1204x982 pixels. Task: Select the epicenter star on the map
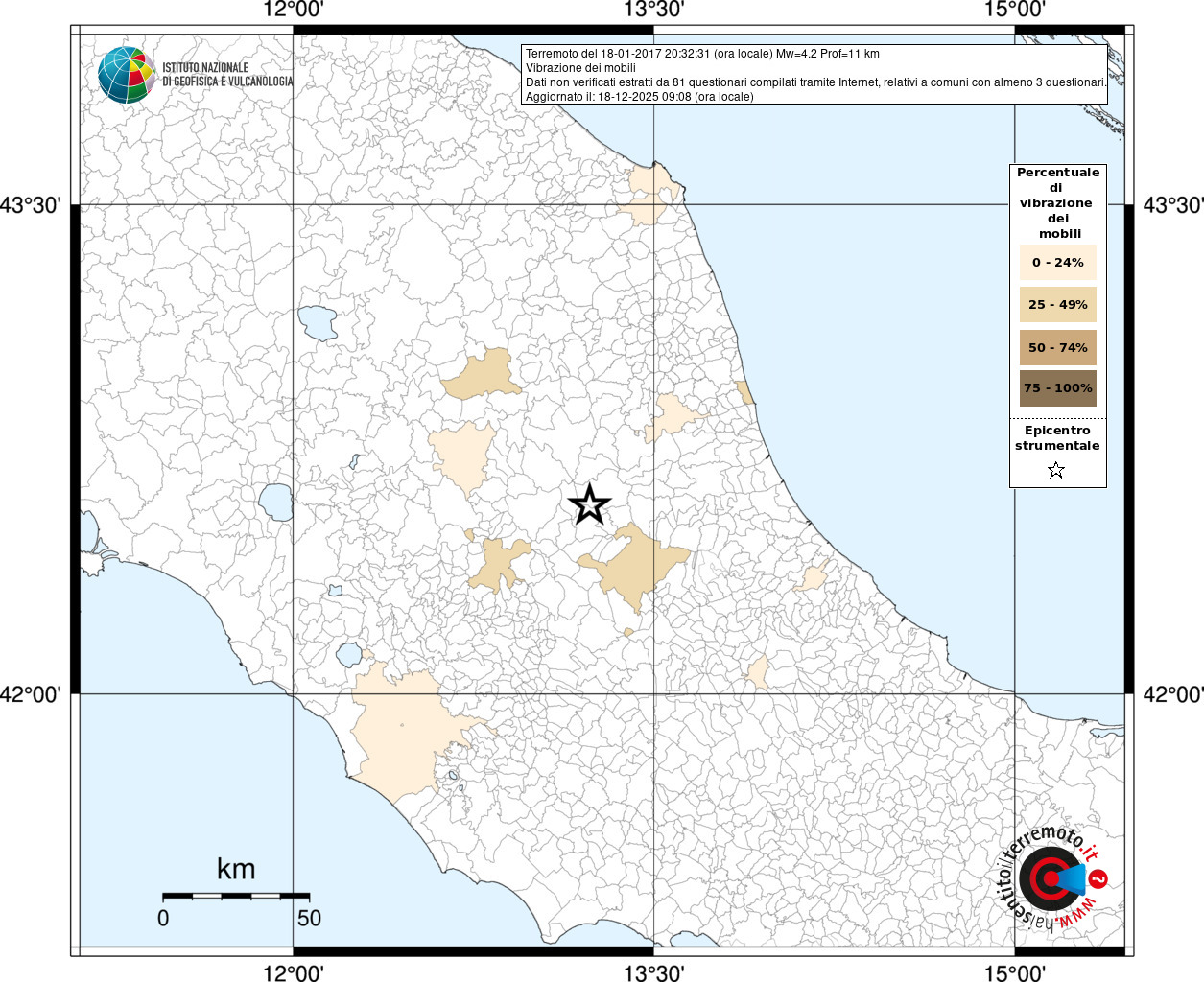590,504
